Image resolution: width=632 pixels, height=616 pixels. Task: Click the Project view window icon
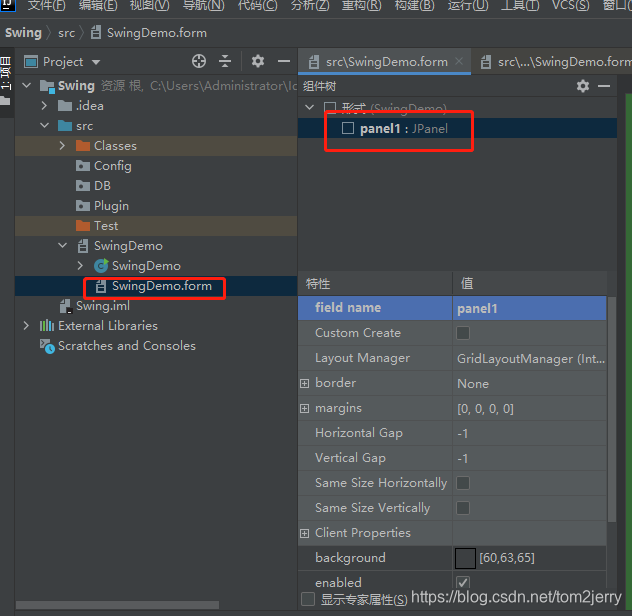tap(31, 62)
